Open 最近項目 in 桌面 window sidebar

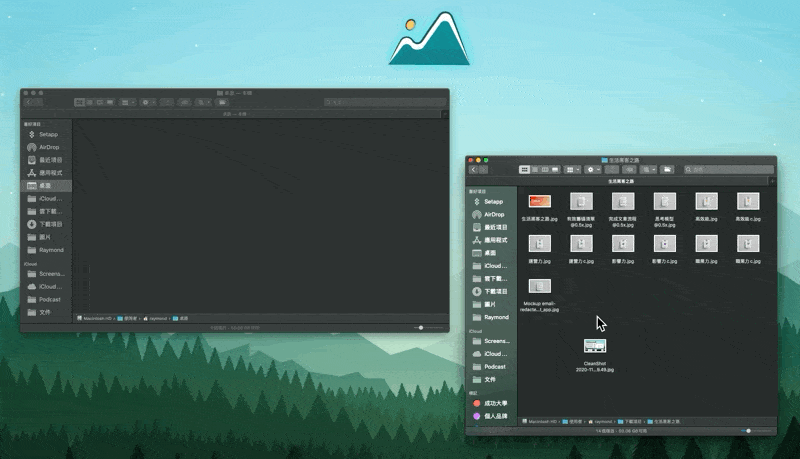pyautogui.click(x=46, y=160)
